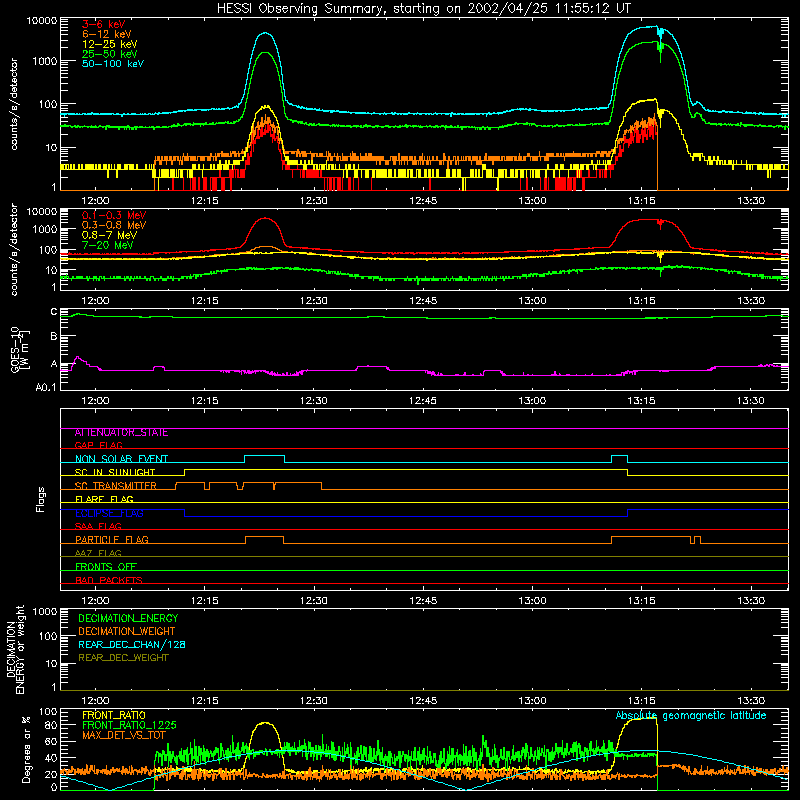Viewport: 800px width, 800px height.
Task: Select the 25-50 keV legend label
Action: 110,54
